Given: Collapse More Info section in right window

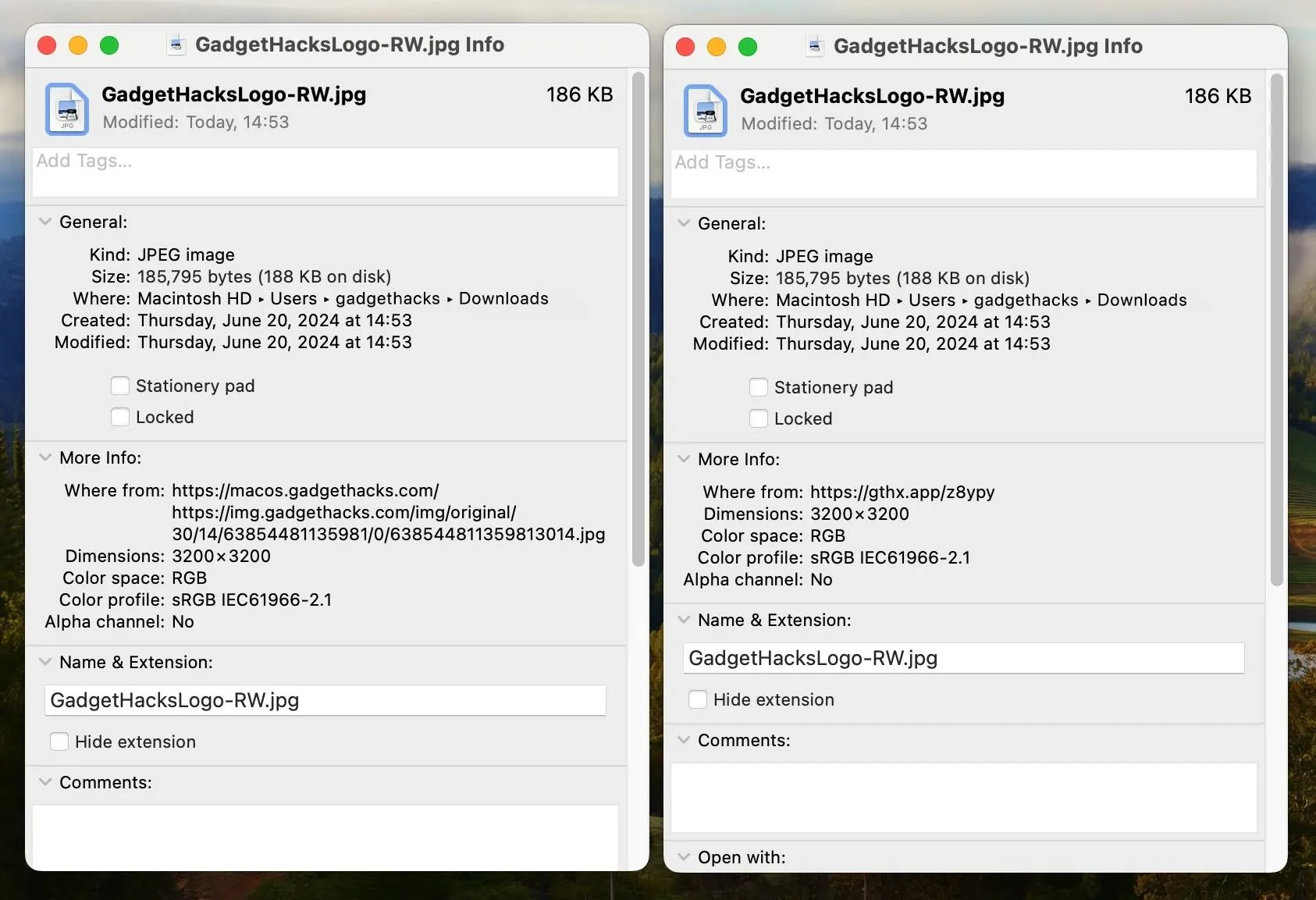Looking at the screenshot, I should pos(684,459).
